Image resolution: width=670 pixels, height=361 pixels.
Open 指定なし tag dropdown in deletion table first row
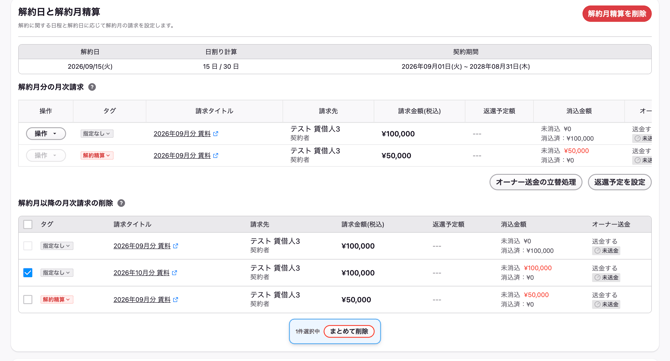point(57,246)
